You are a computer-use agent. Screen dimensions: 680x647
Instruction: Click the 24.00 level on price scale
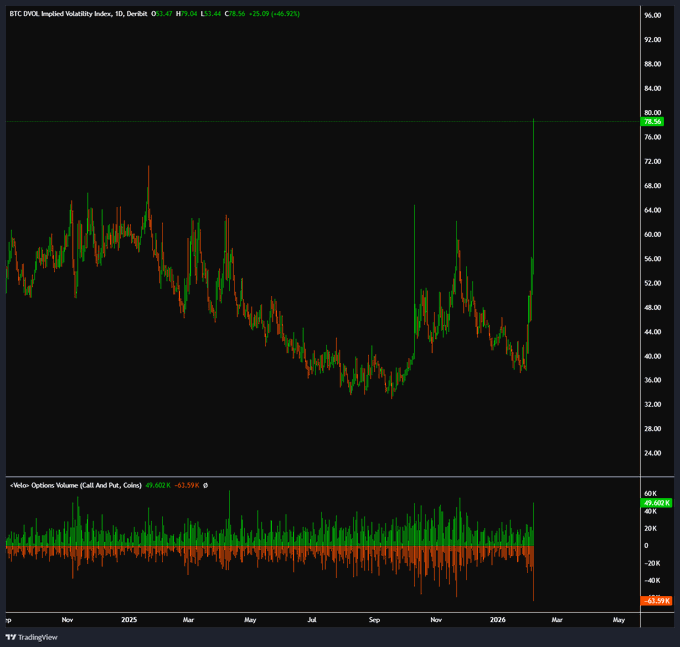tap(651, 453)
